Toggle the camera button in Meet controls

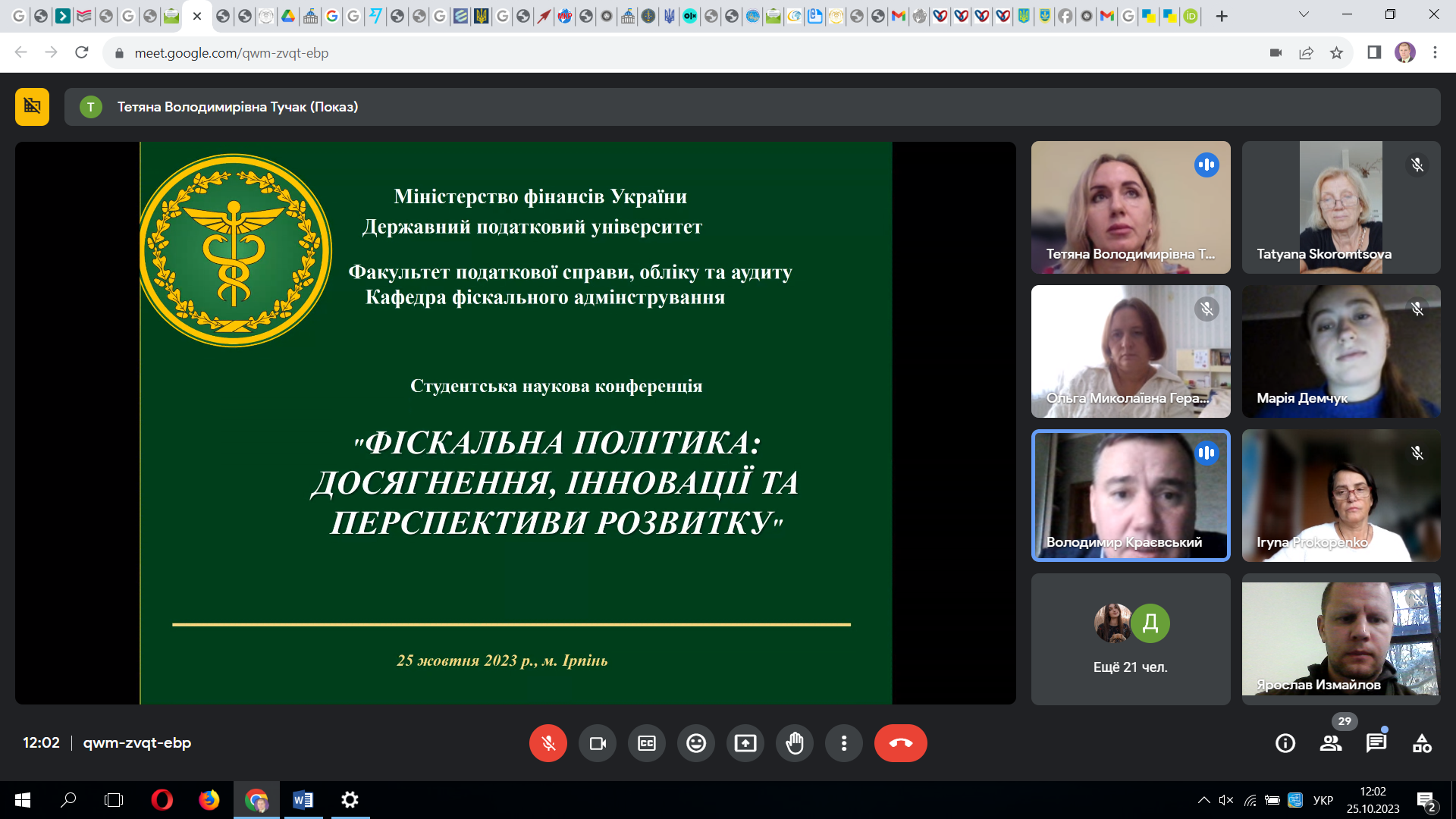pyautogui.click(x=598, y=743)
